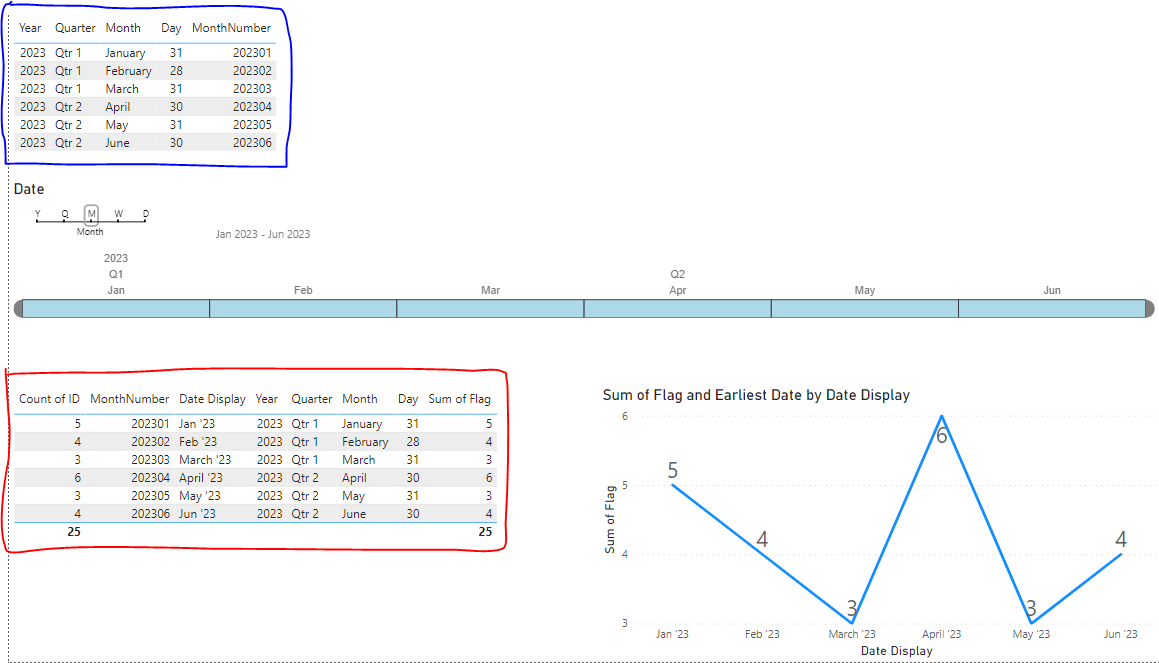
Task: Click the Q2 label above timeline
Action: coord(678,274)
